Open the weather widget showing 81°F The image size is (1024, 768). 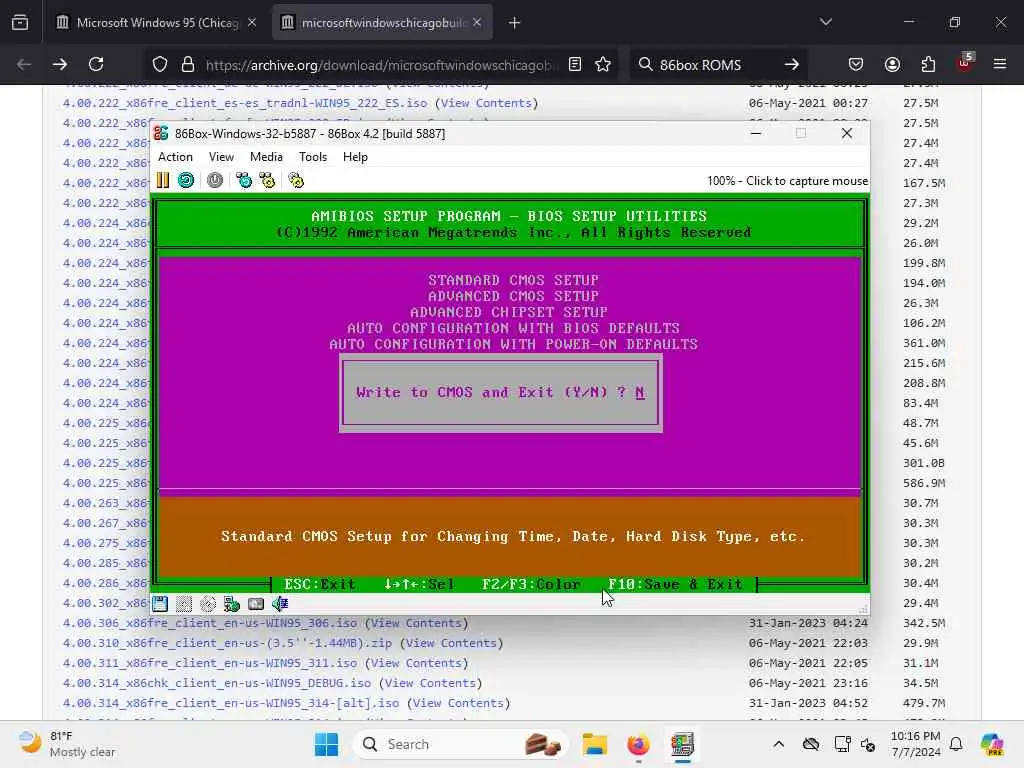[x=67, y=744]
